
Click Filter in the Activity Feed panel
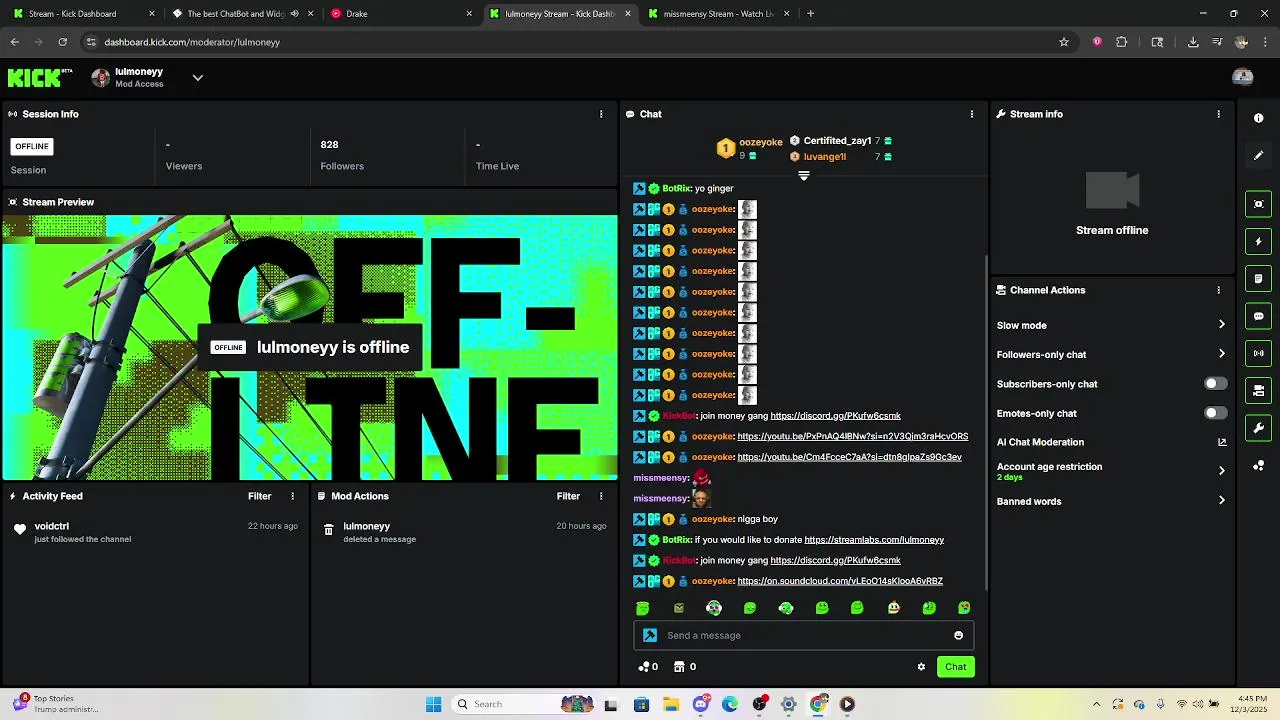point(259,496)
